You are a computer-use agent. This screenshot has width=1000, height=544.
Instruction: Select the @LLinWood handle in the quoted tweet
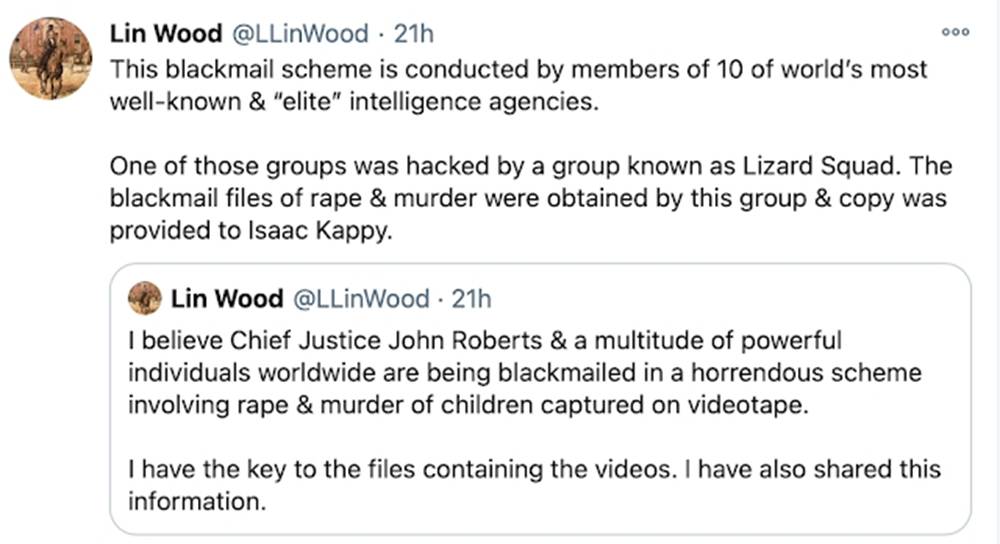[359, 298]
